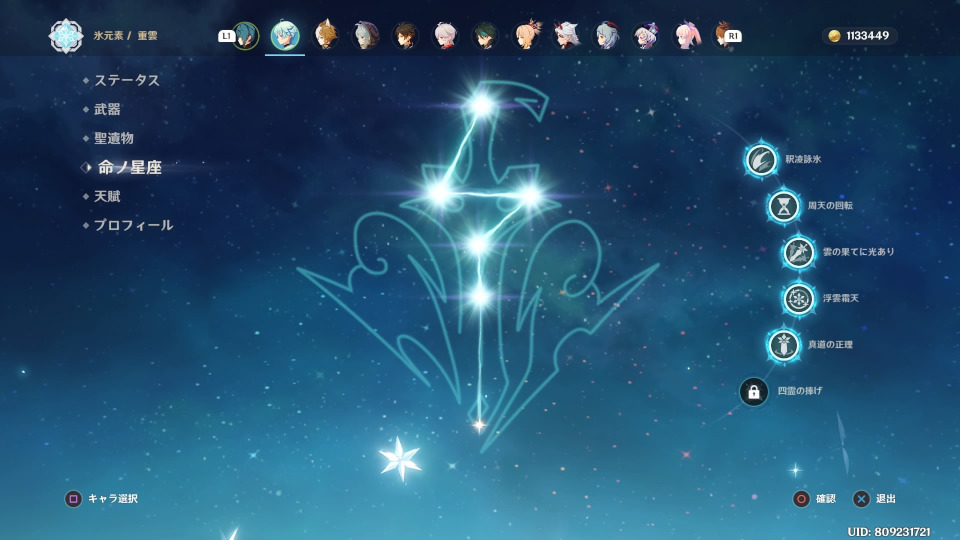Open the 雲の果てに光あり constellation icon

(798, 252)
